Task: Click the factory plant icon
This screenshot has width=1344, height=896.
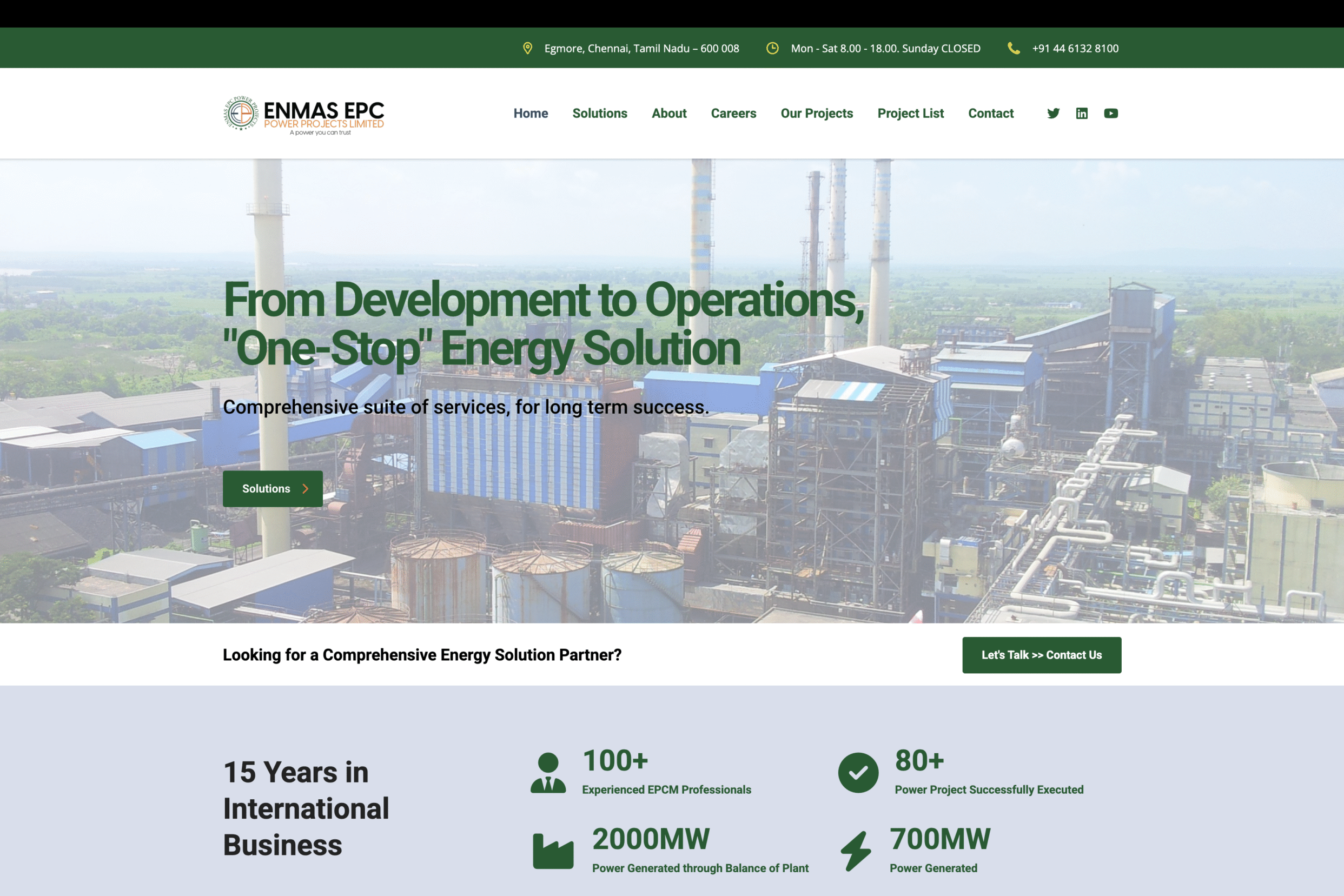Action: [x=553, y=851]
